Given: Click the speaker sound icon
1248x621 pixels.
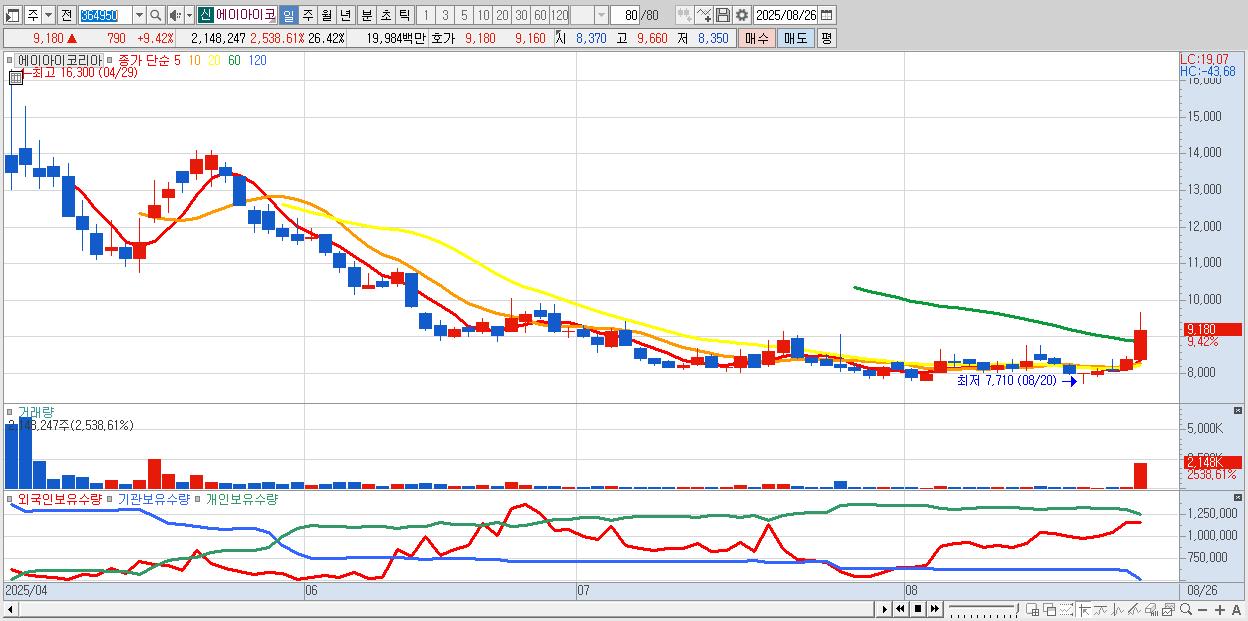Looking at the screenshot, I should coord(174,15).
